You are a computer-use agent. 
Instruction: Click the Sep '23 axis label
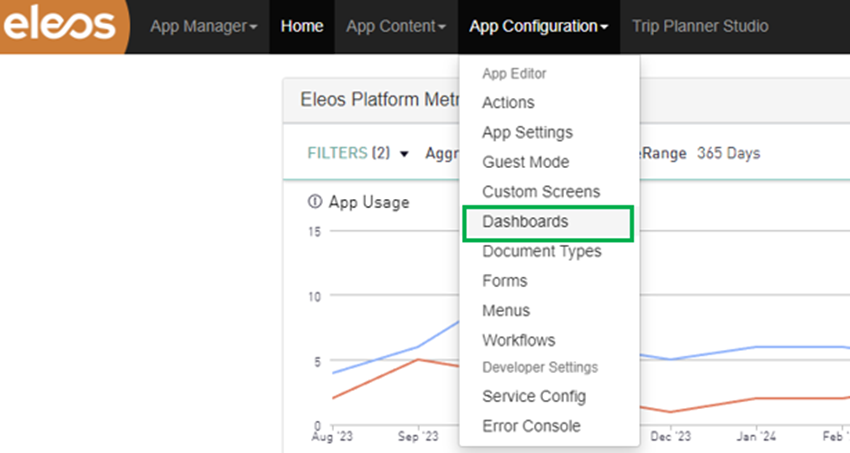coord(418,437)
